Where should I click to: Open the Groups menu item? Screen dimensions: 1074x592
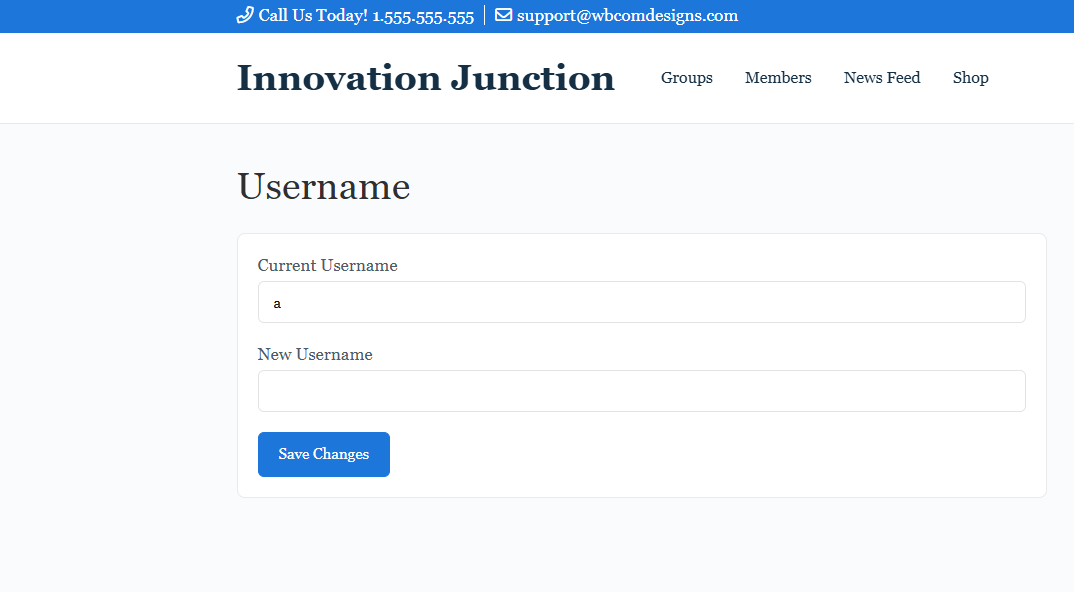click(x=686, y=78)
